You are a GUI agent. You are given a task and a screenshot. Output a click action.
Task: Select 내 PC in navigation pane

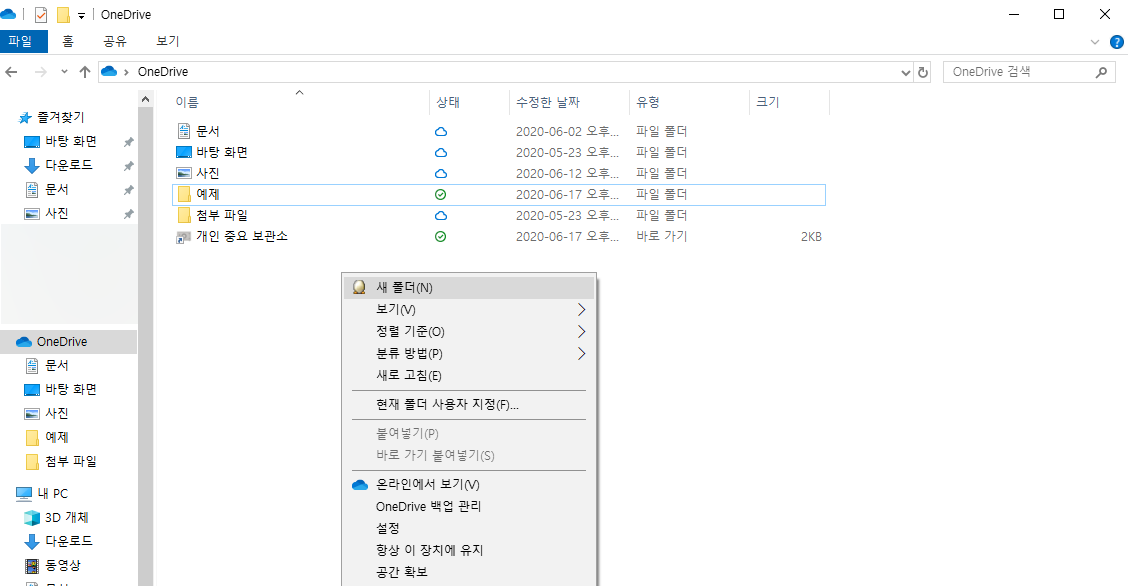(x=52, y=494)
